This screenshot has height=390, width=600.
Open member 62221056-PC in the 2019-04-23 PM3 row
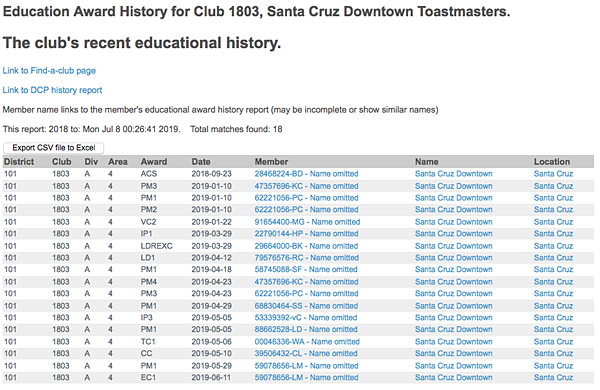coord(307,294)
